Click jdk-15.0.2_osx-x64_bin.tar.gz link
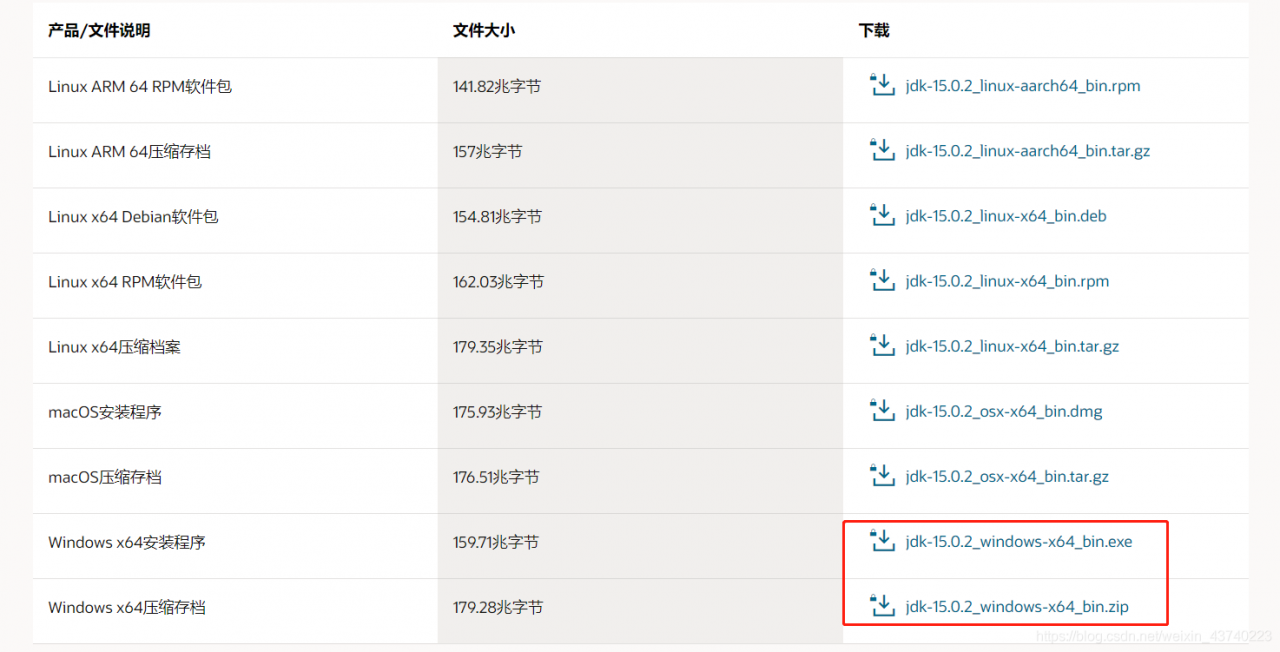 tap(1007, 477)
